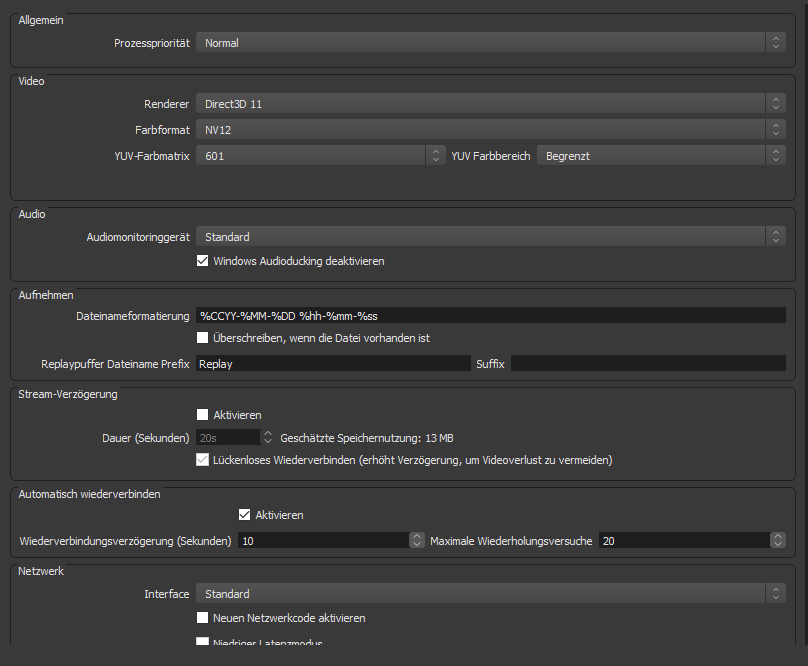The width and height of the screenshot is (808, 666).
Task: Open the Prozesspriorität dropdown
Action: 490,43
